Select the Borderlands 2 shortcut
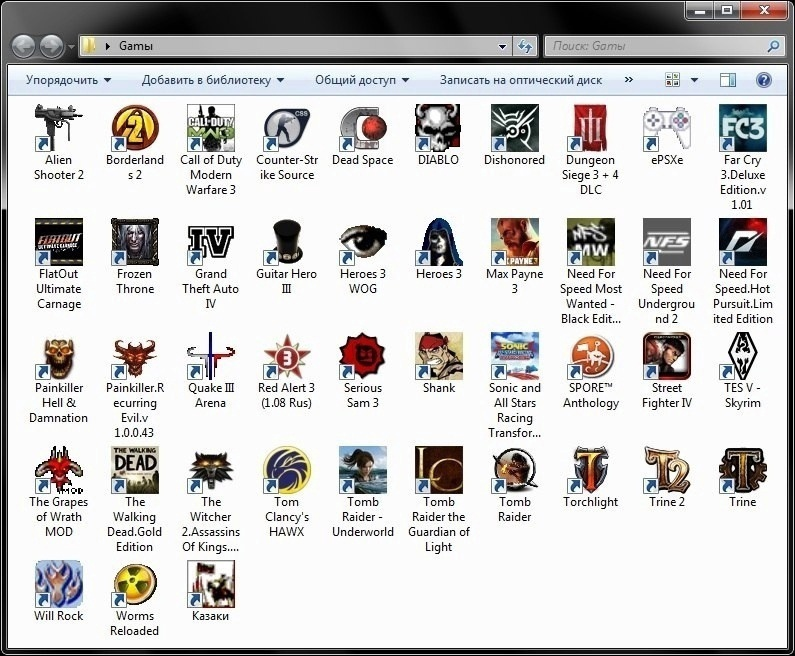 (x=134, y=128)
